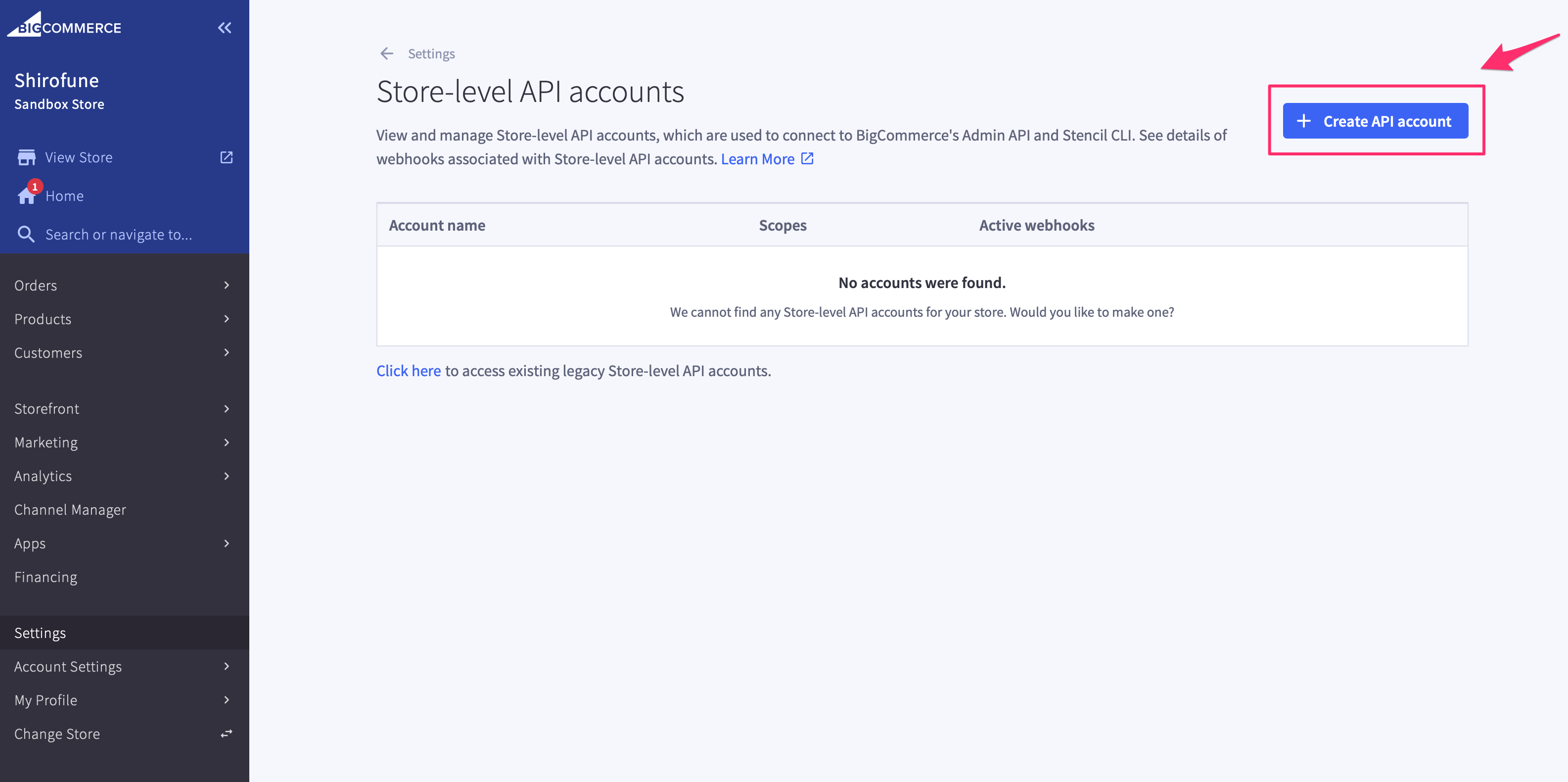Screen dimensions: 1568x782
Task: Open the Marketing sidebar menu
Action: (124, 442)
